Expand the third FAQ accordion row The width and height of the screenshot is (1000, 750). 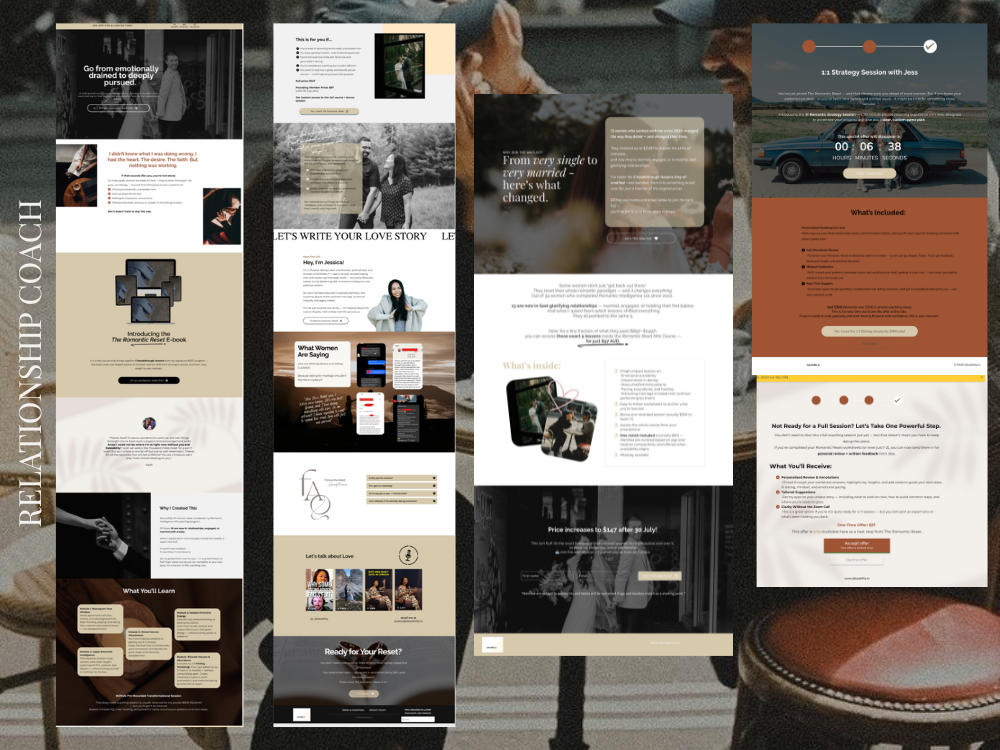click(x=402, y=493)
